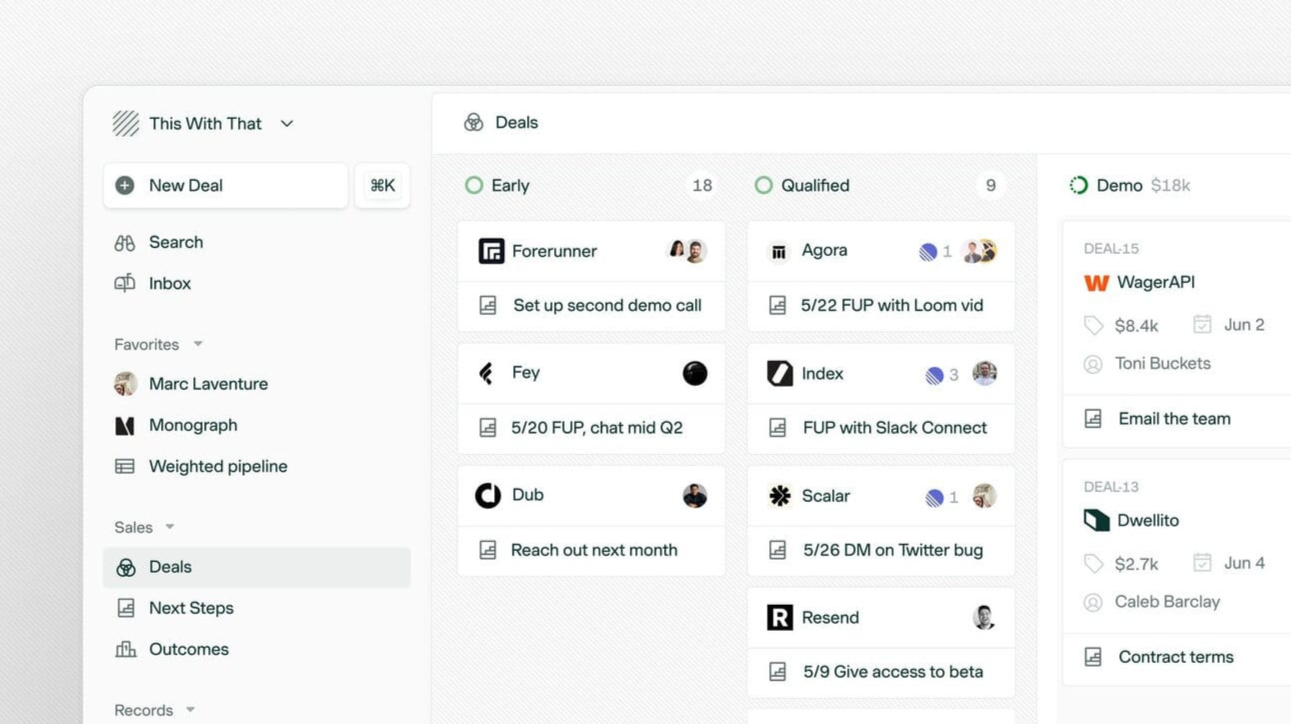Screen dimensions: 1291x724
Task: Click the Next Steps sidebar icon
Action: click(x=126, y=608)
